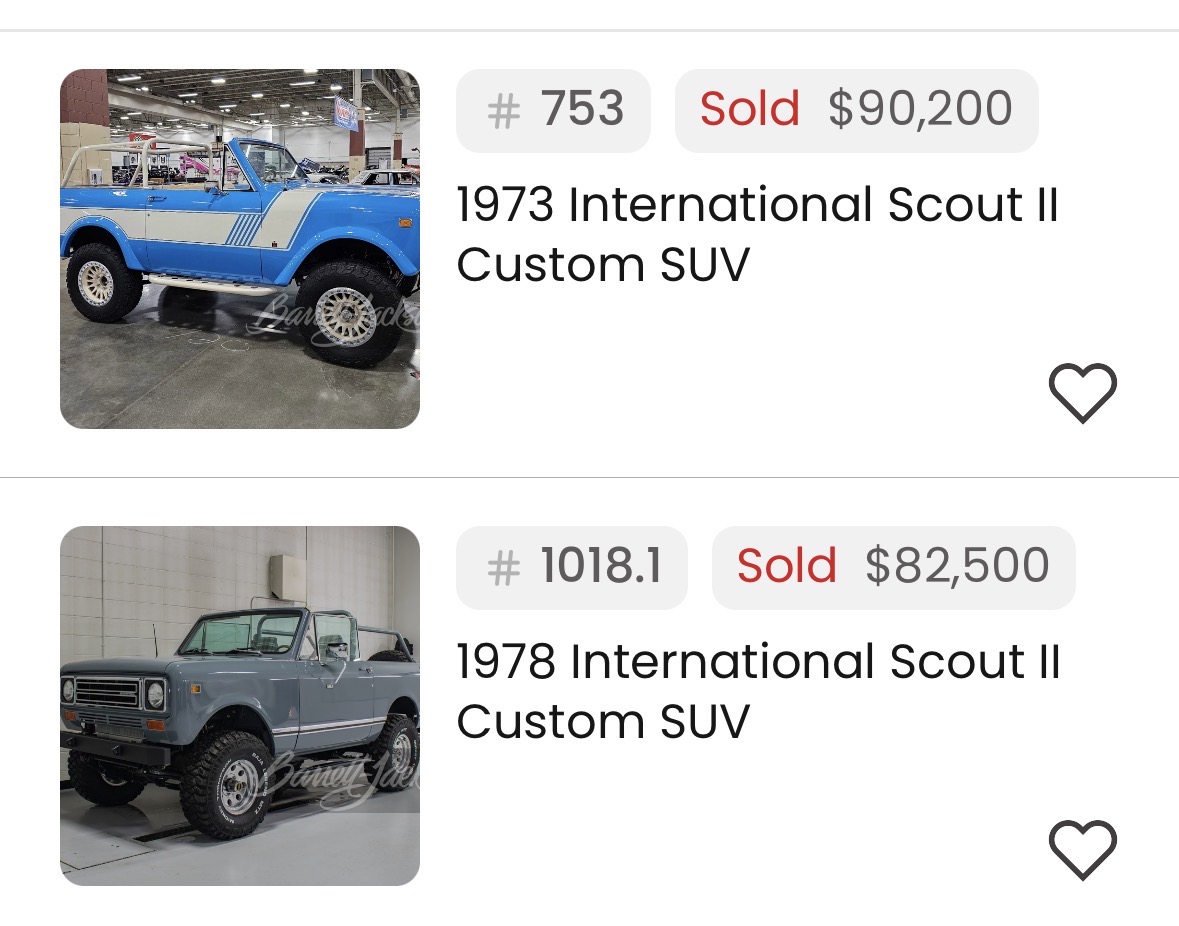Click the Sold $90,200 price badge
The width and height of the screenshot is (1179, 926).
[x=856, y=111]
